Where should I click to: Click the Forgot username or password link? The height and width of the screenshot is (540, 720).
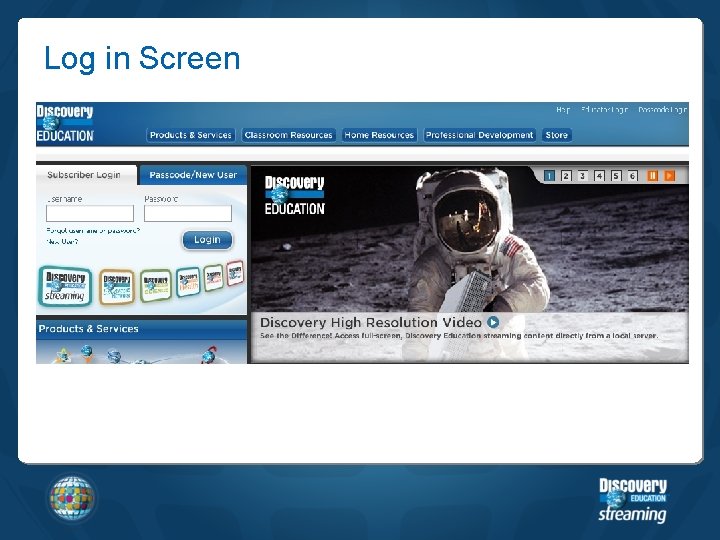coord(93,231)
